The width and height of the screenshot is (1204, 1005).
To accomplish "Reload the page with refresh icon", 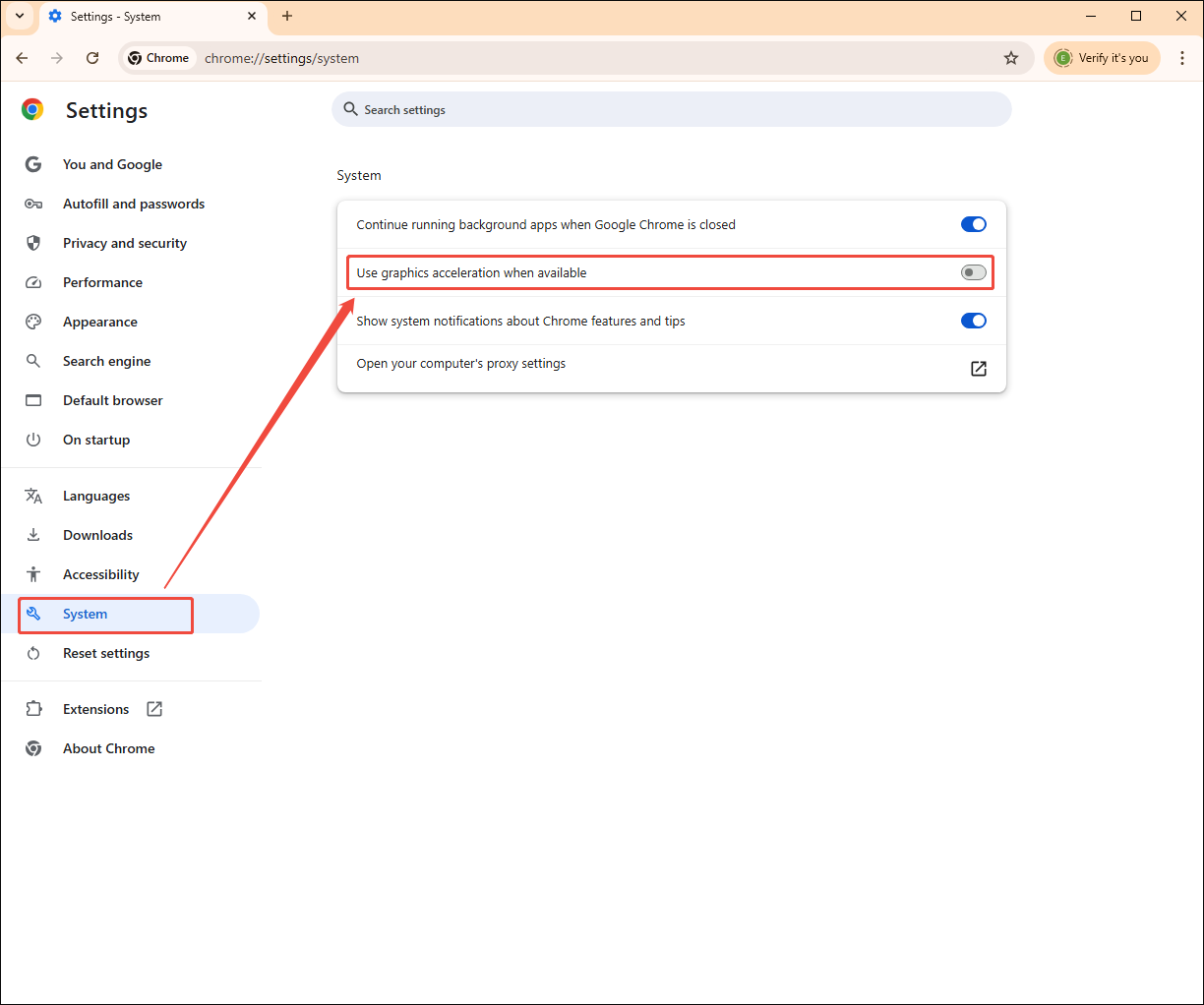I will point(92,58).
